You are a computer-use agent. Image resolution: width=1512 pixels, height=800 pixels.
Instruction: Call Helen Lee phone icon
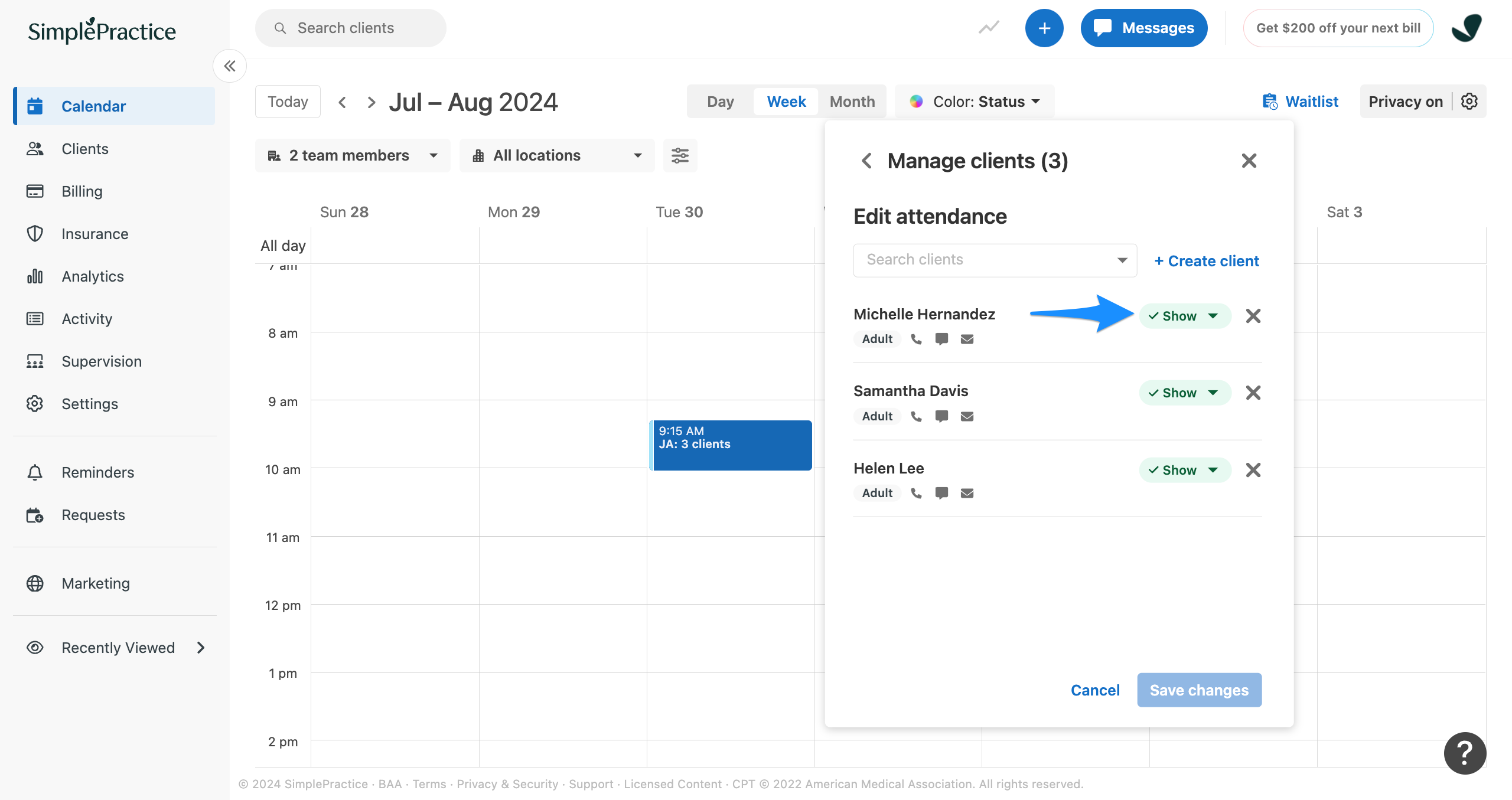coord(916,493)
